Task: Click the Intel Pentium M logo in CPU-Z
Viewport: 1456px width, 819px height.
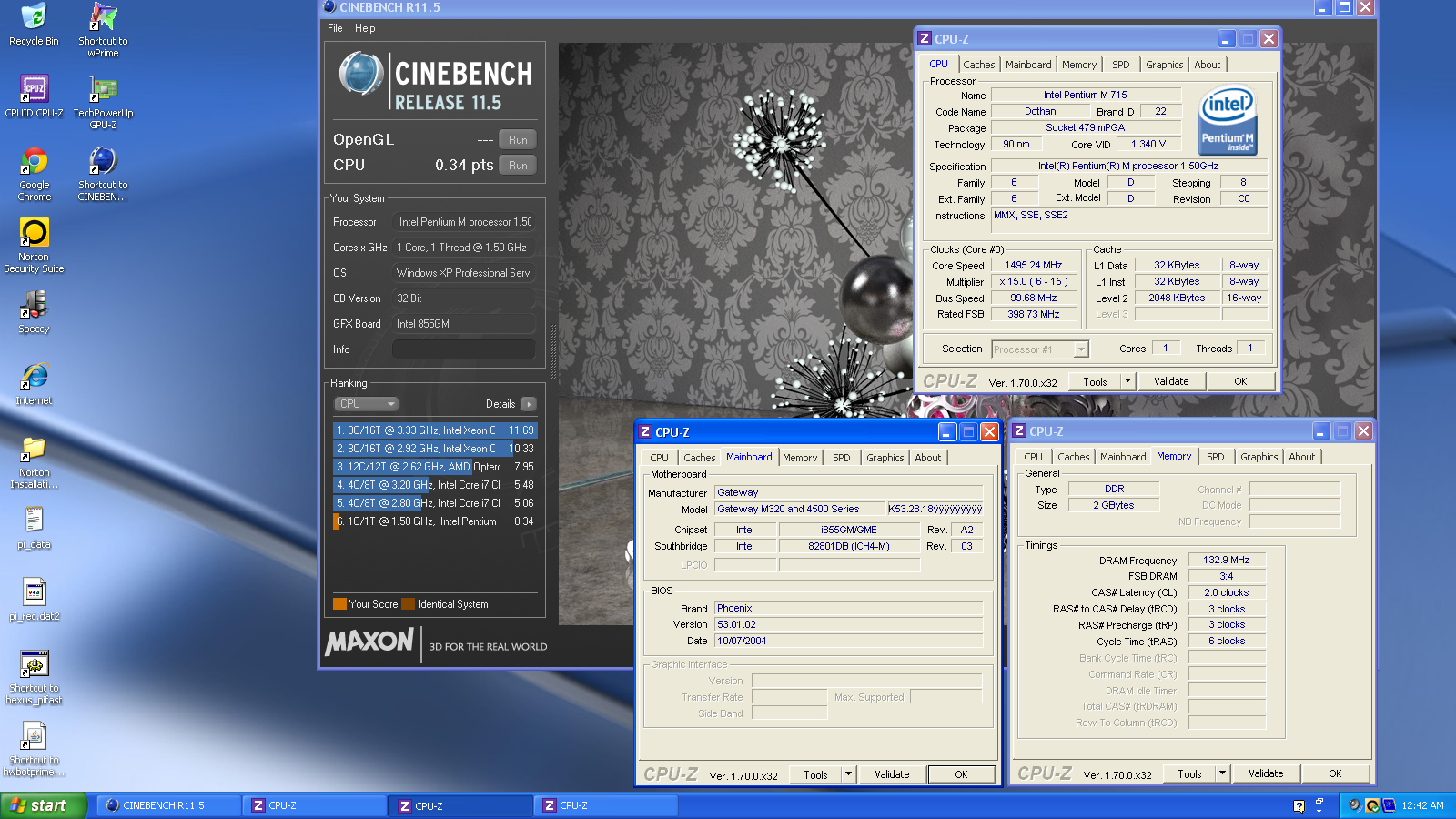Action: [x=1228, y=119]
